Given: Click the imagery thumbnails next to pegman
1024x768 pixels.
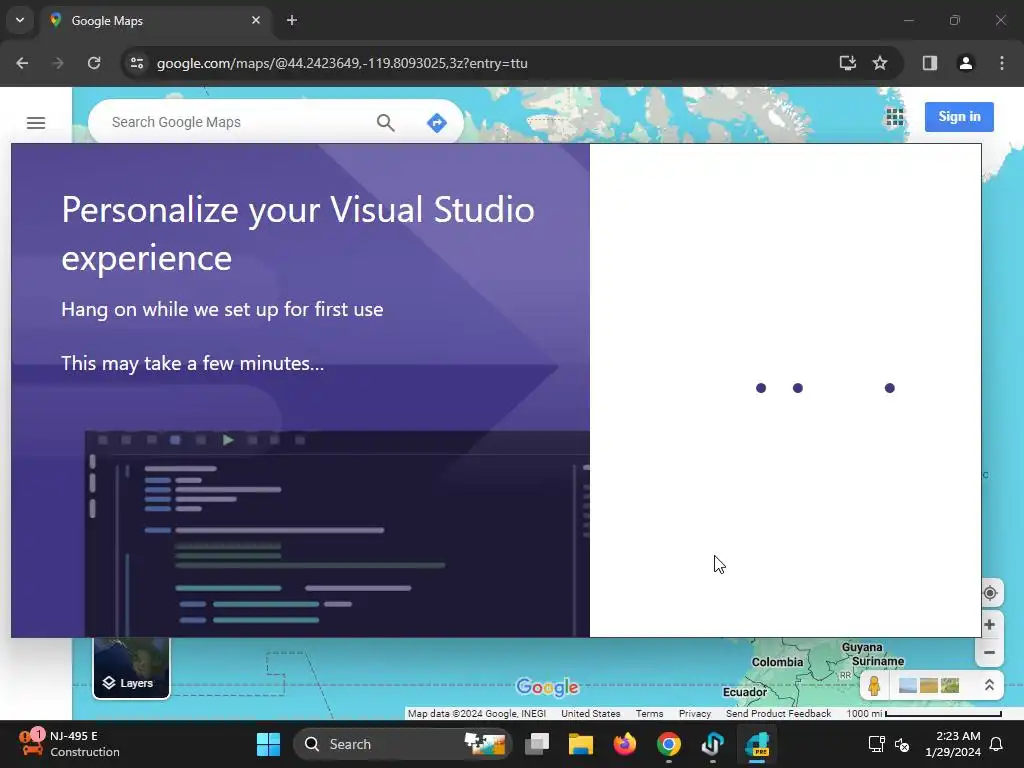Looking at the screenshot, I should (x=929, y=685).
